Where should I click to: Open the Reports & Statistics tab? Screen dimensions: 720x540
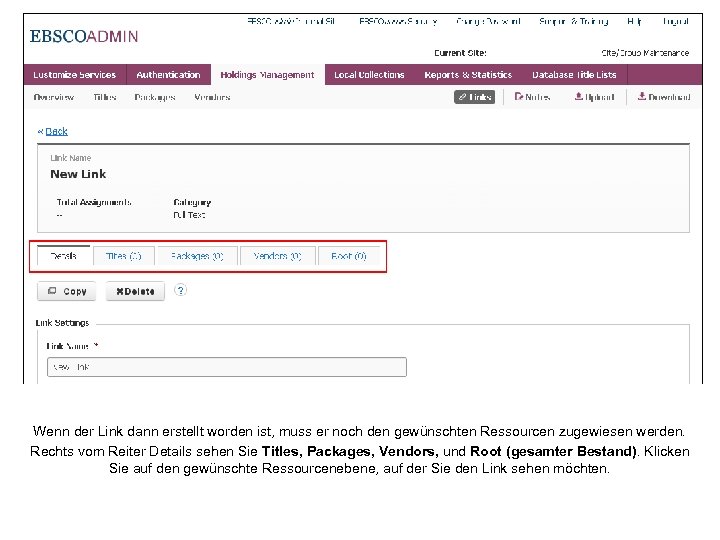tap(468, 75)
